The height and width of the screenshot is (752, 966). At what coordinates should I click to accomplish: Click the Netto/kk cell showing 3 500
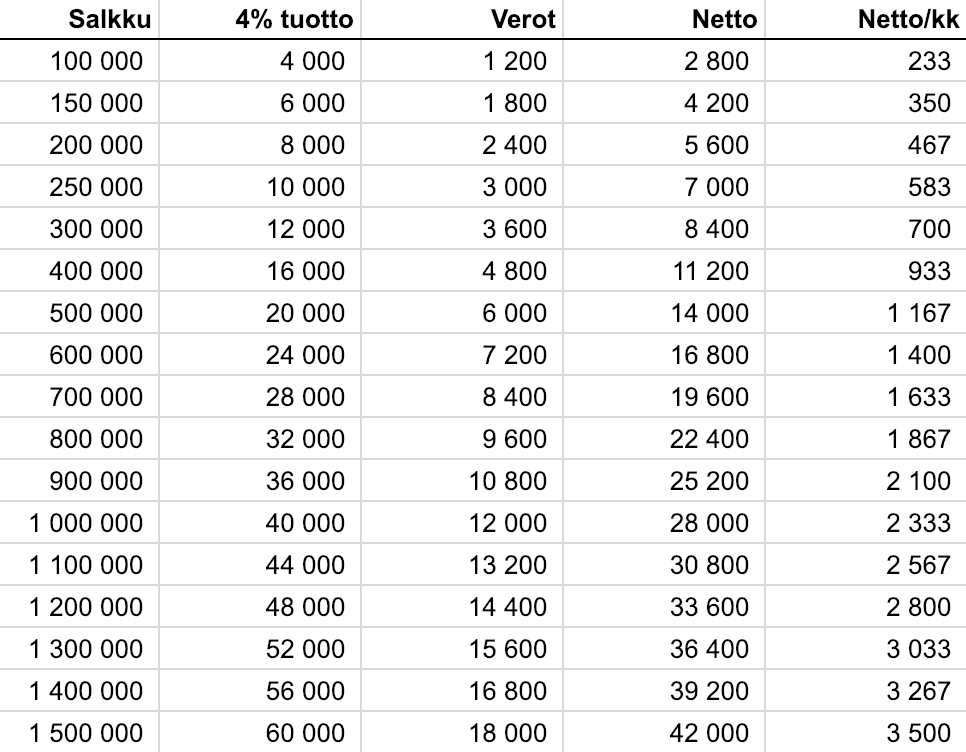point(918,733)
